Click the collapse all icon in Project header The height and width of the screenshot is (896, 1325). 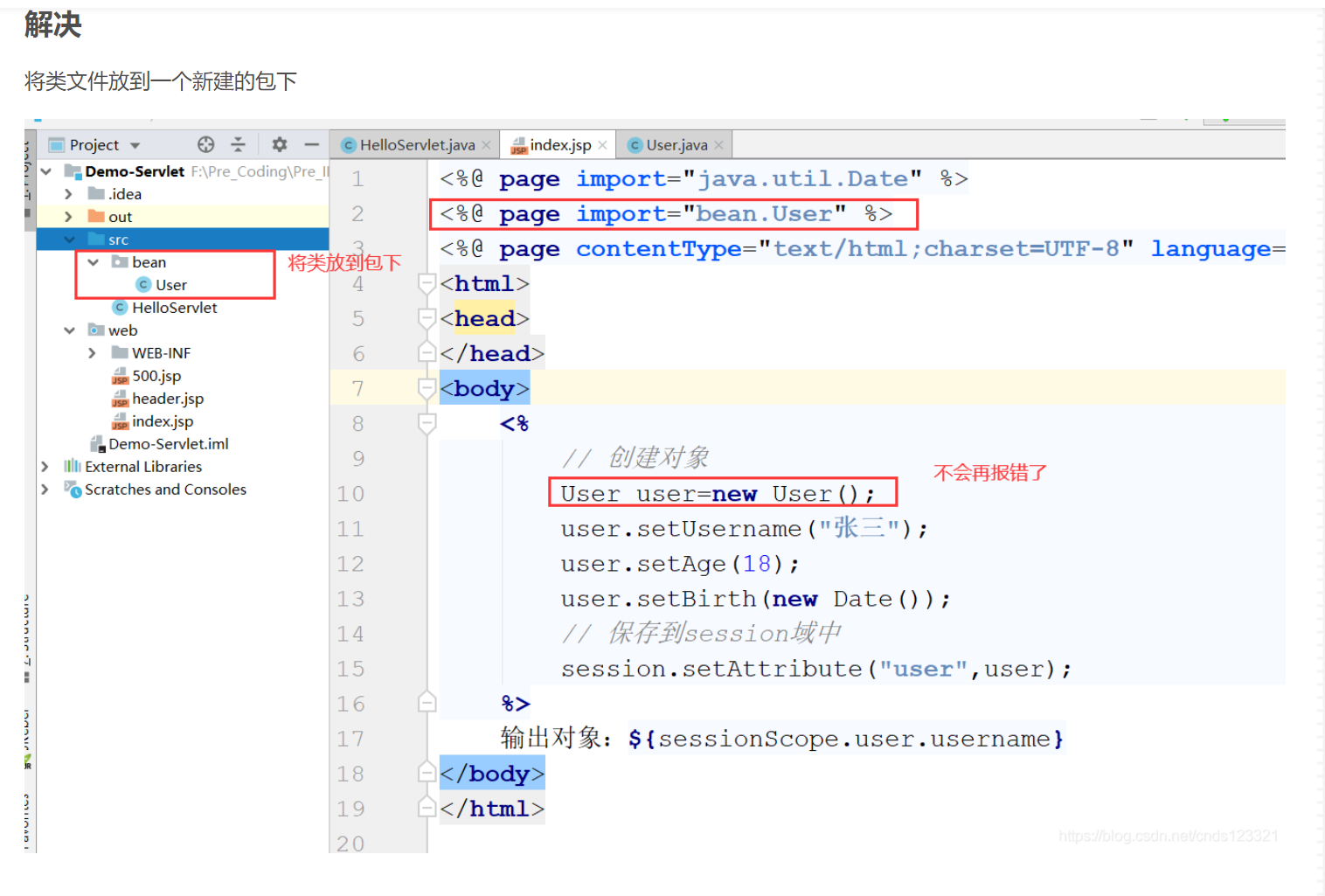(x=238, y=144)
